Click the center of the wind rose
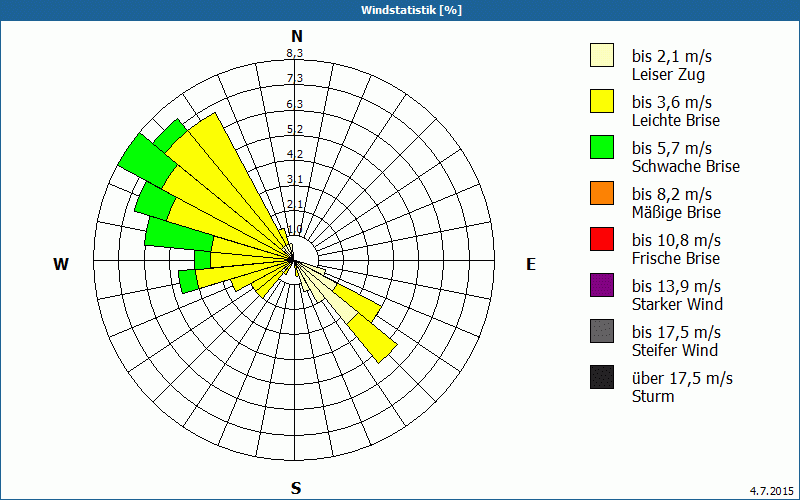Screen dimensions: 800x500 tap(292, 260)
